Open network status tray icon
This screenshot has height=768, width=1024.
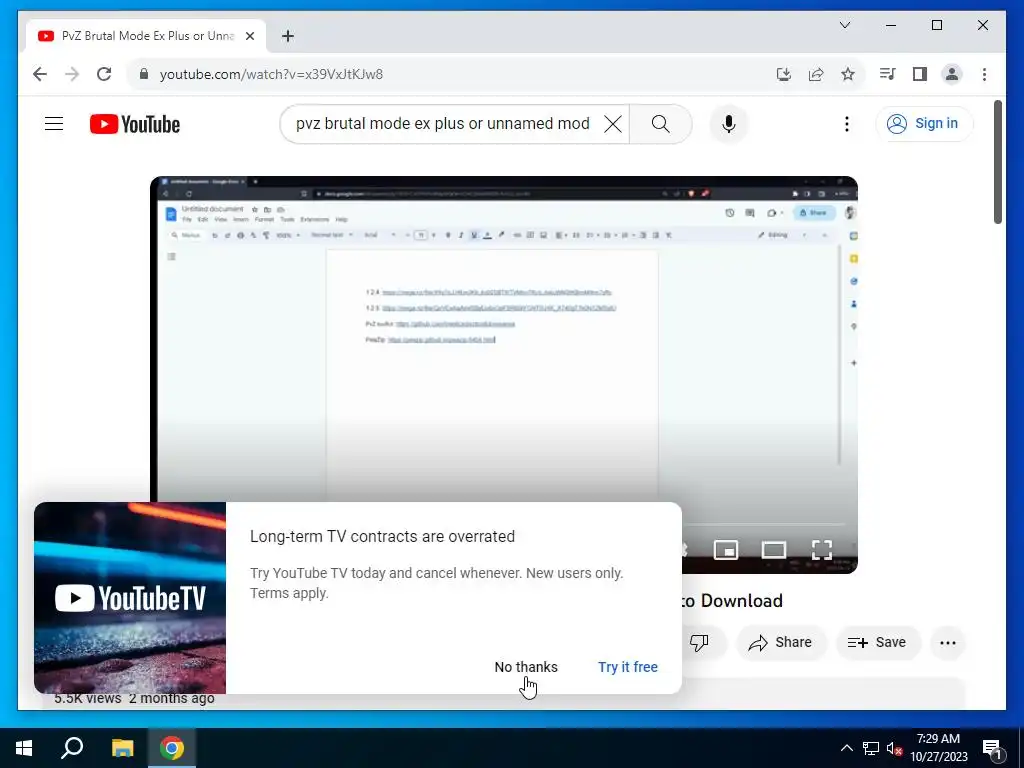871,748
